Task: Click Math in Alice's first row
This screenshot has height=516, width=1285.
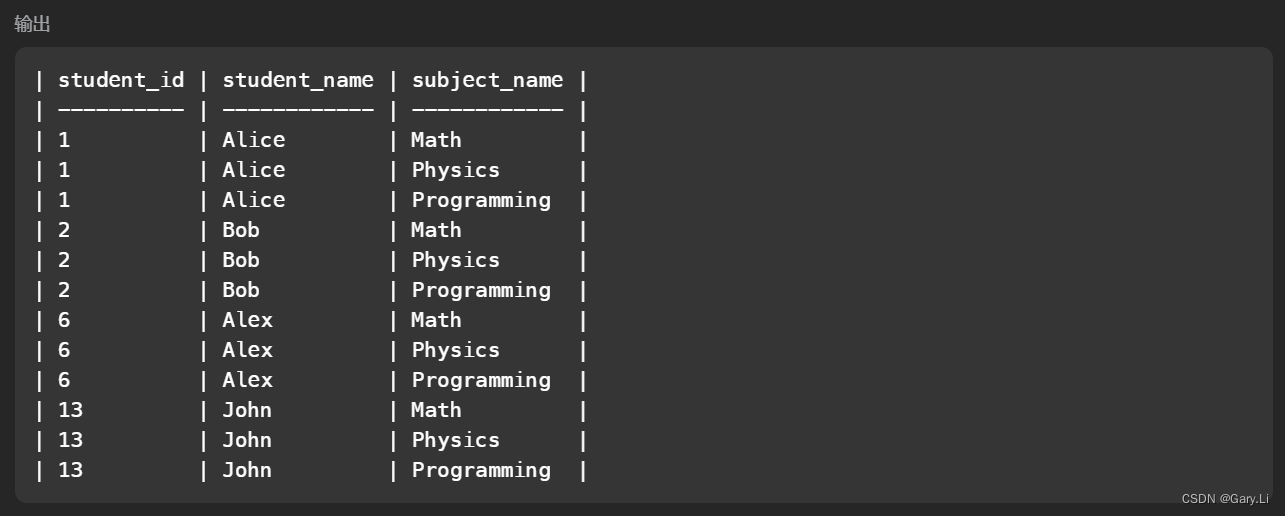Action: [436, 140]
